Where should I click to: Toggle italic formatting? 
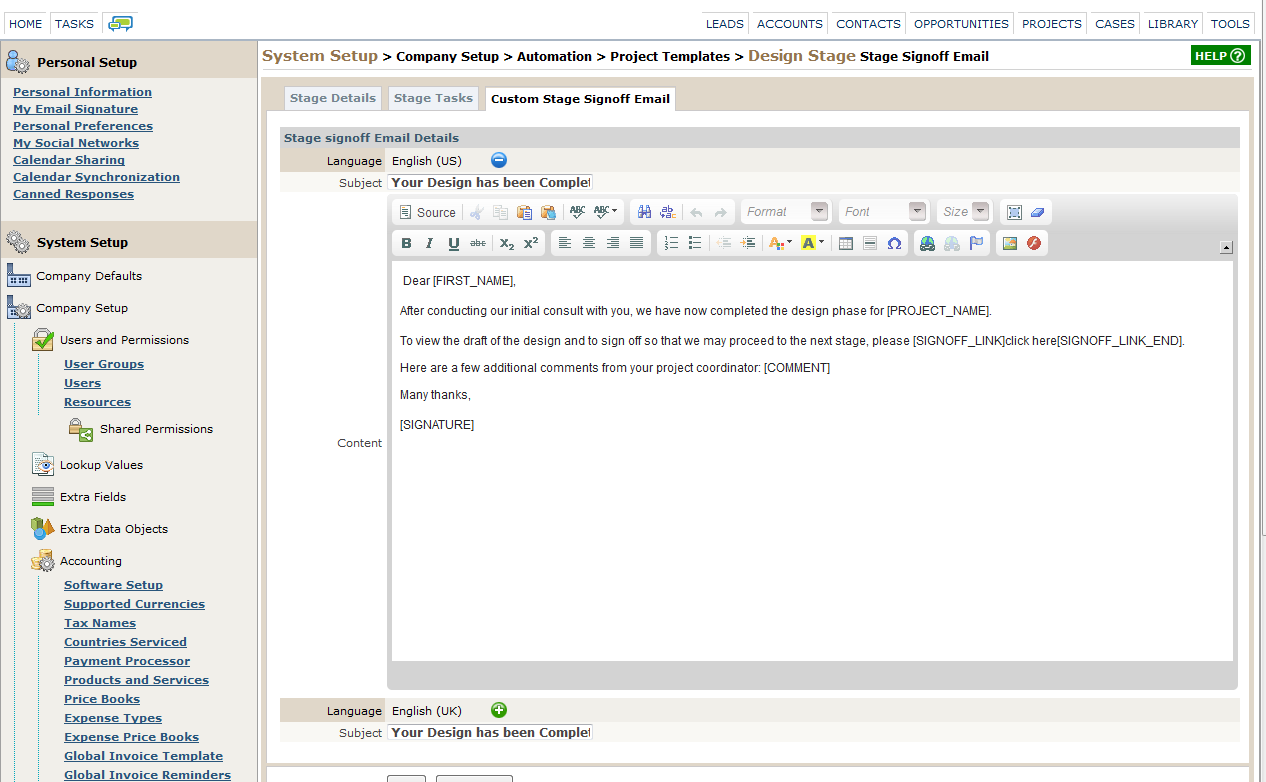pyautogui.click(x=430, y=243)
